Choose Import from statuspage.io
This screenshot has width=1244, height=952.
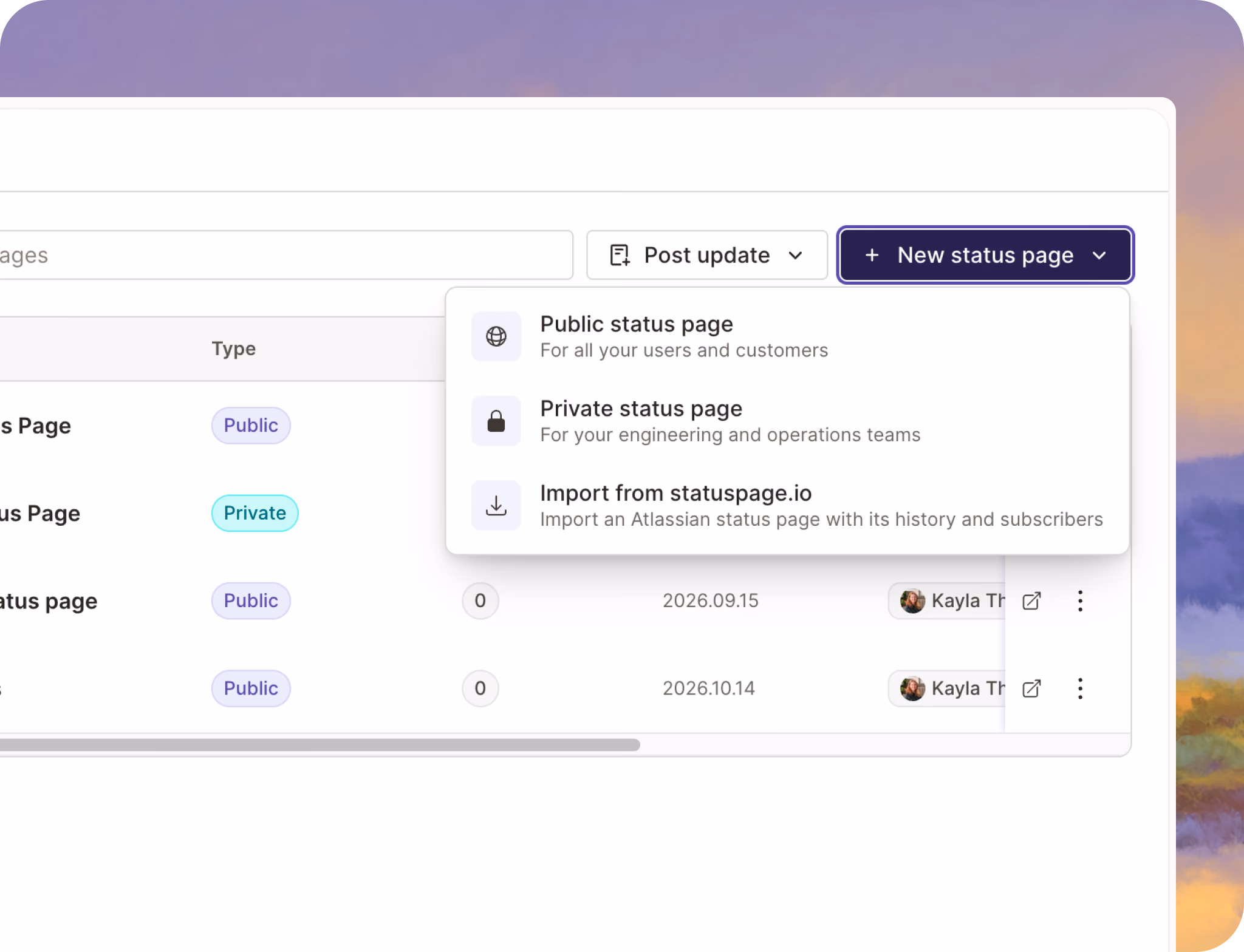[x=787, y=505]
